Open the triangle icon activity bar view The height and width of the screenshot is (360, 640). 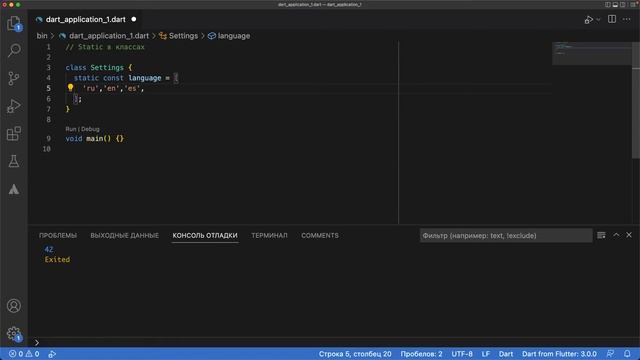tap(14, 189)
